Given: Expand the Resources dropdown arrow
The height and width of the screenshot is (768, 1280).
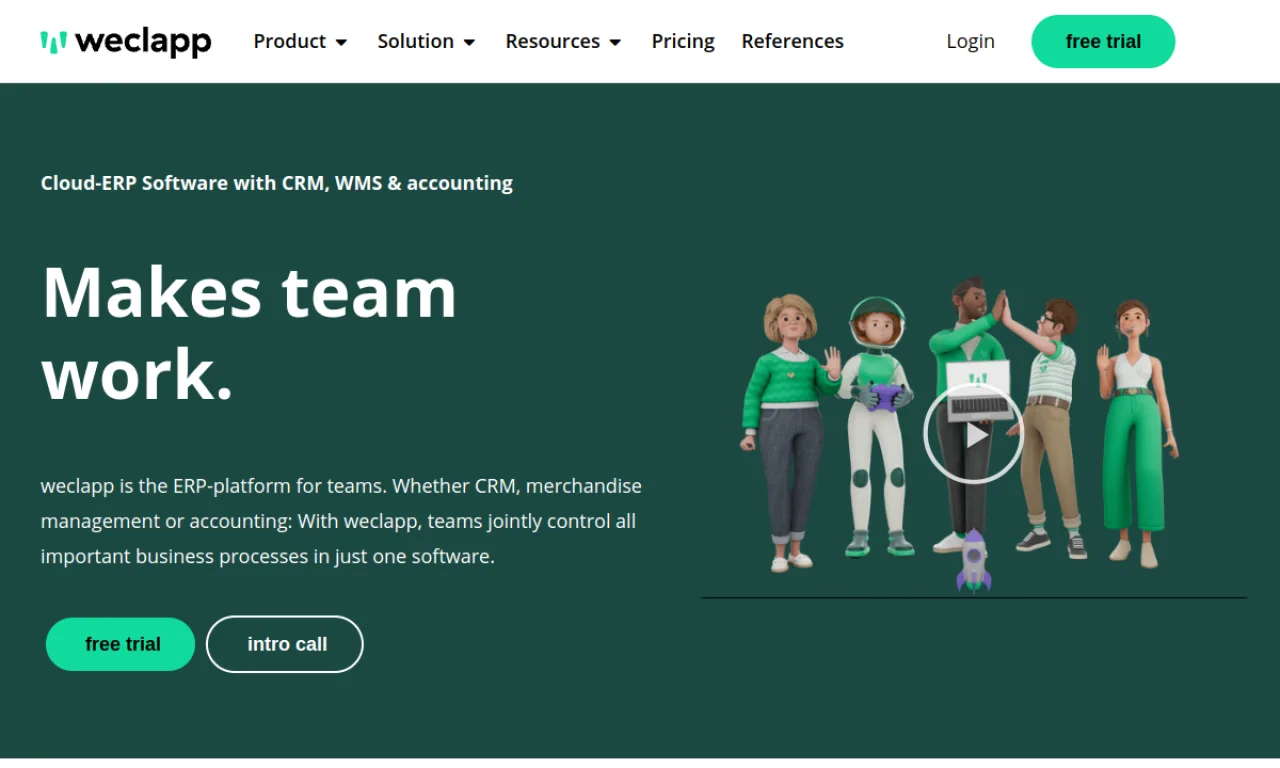Looking at the screenshot, I should [615, 42].
